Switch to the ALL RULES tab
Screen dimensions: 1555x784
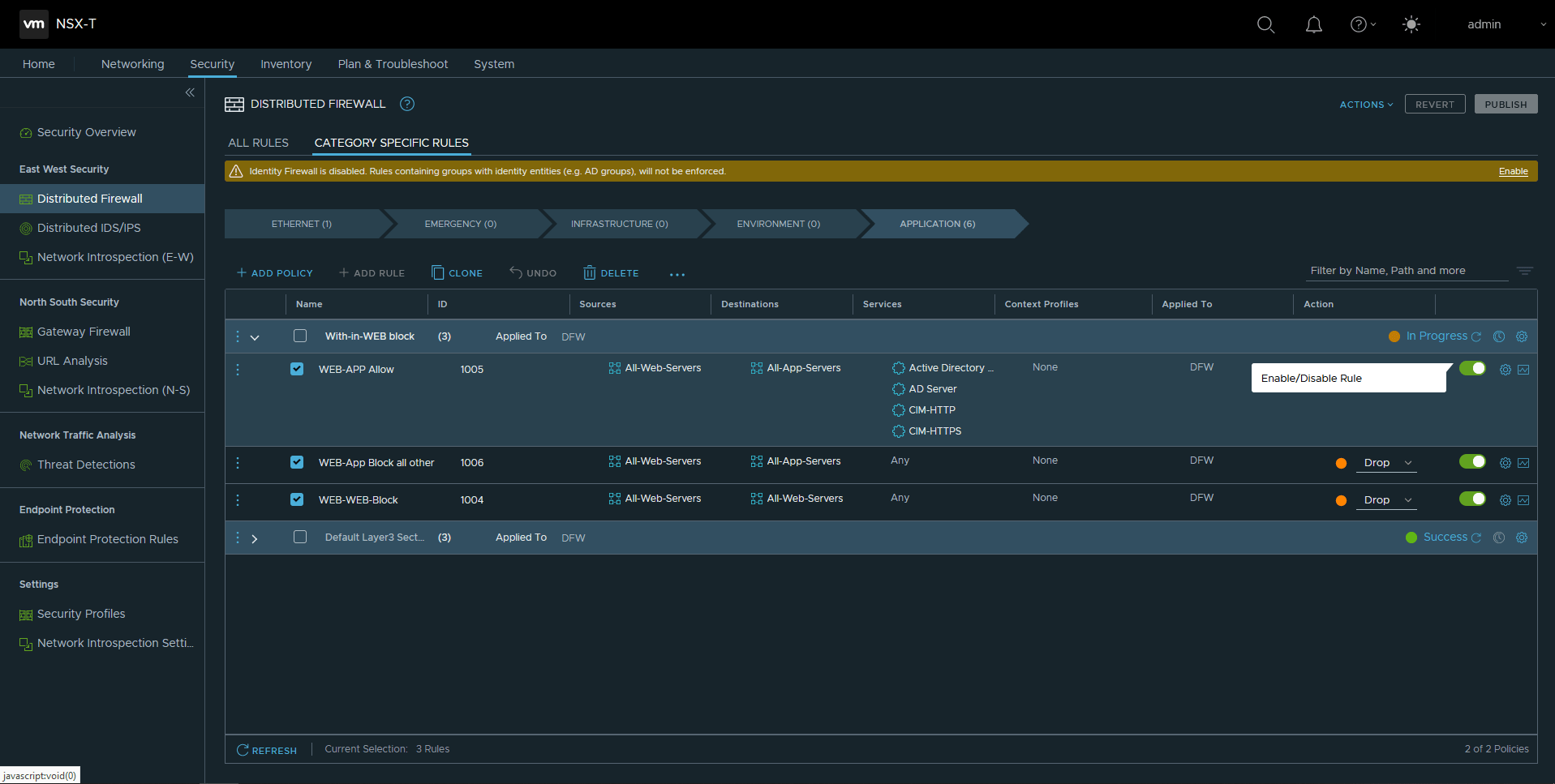259,143
